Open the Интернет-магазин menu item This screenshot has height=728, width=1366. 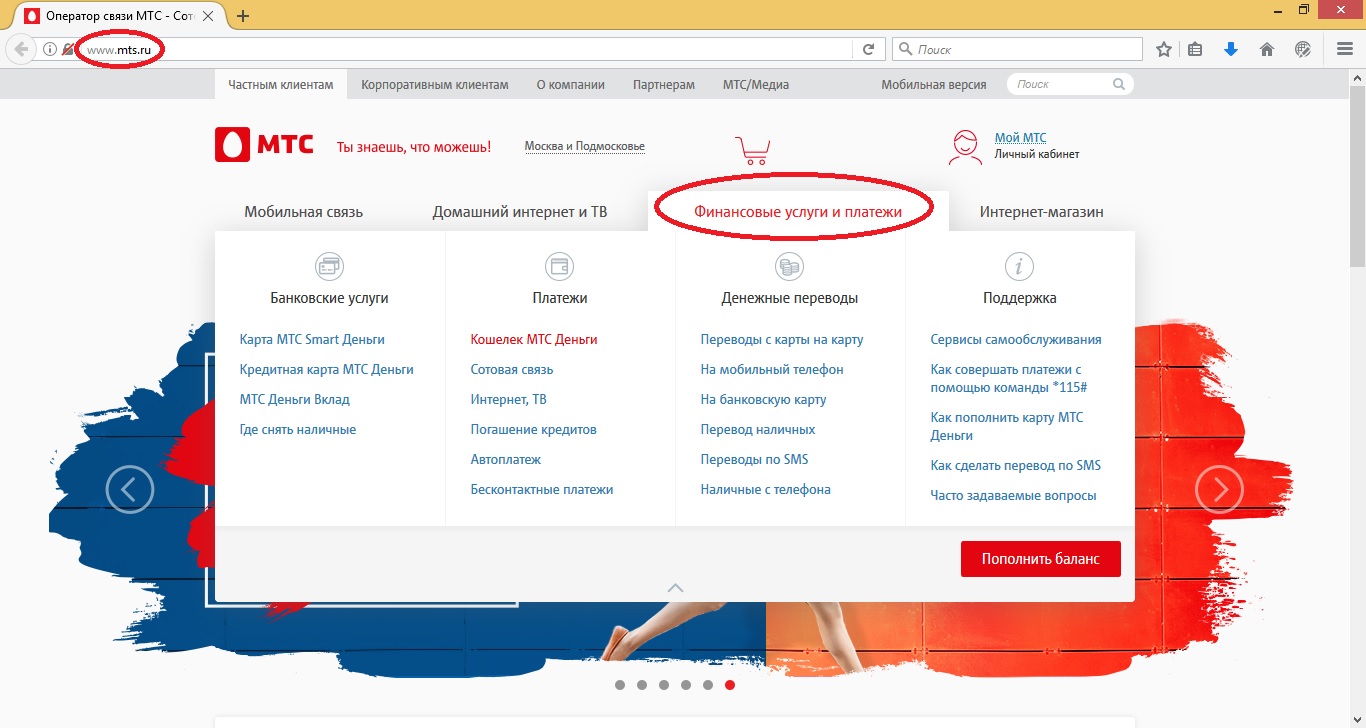pyautogui.click(x=1041, y=212)
